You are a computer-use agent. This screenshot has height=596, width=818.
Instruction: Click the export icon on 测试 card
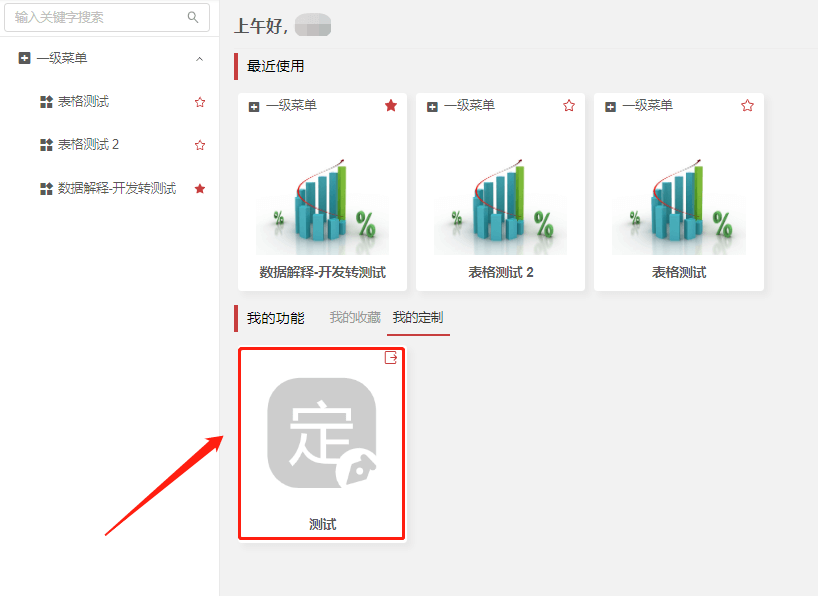392,358
